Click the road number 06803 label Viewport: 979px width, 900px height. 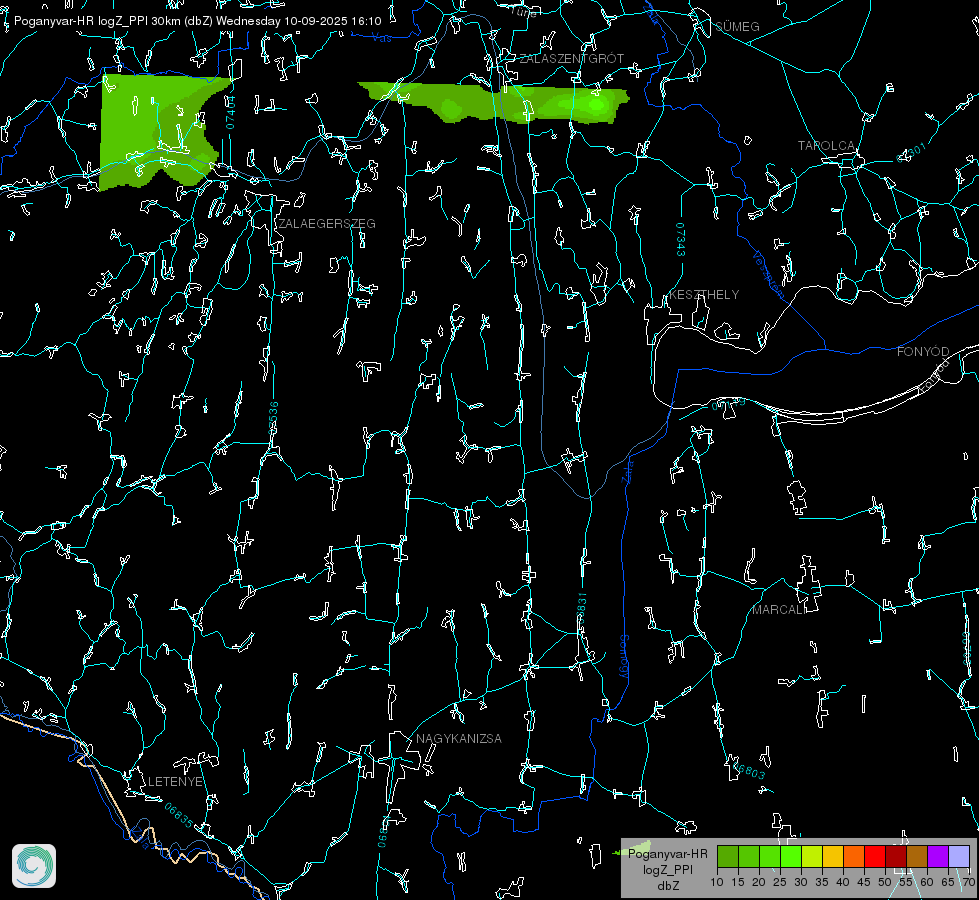[747, 771]
